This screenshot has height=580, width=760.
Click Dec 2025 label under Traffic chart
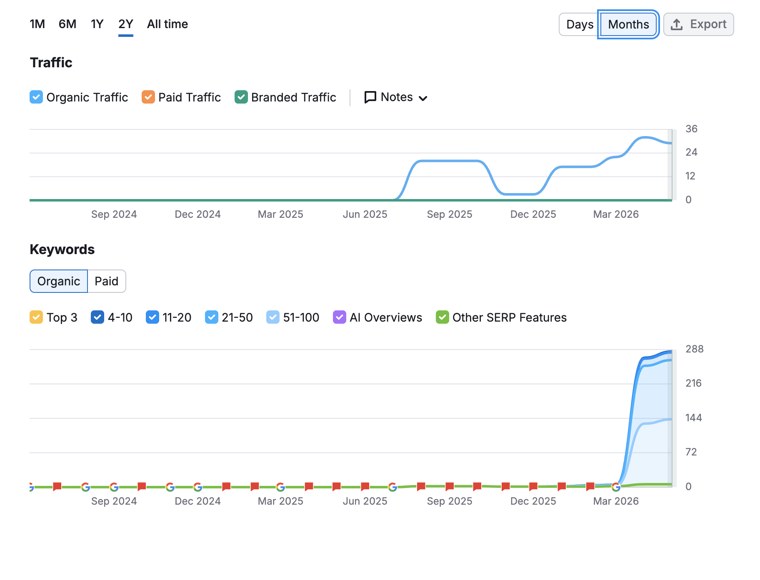[x=533, y=214]
